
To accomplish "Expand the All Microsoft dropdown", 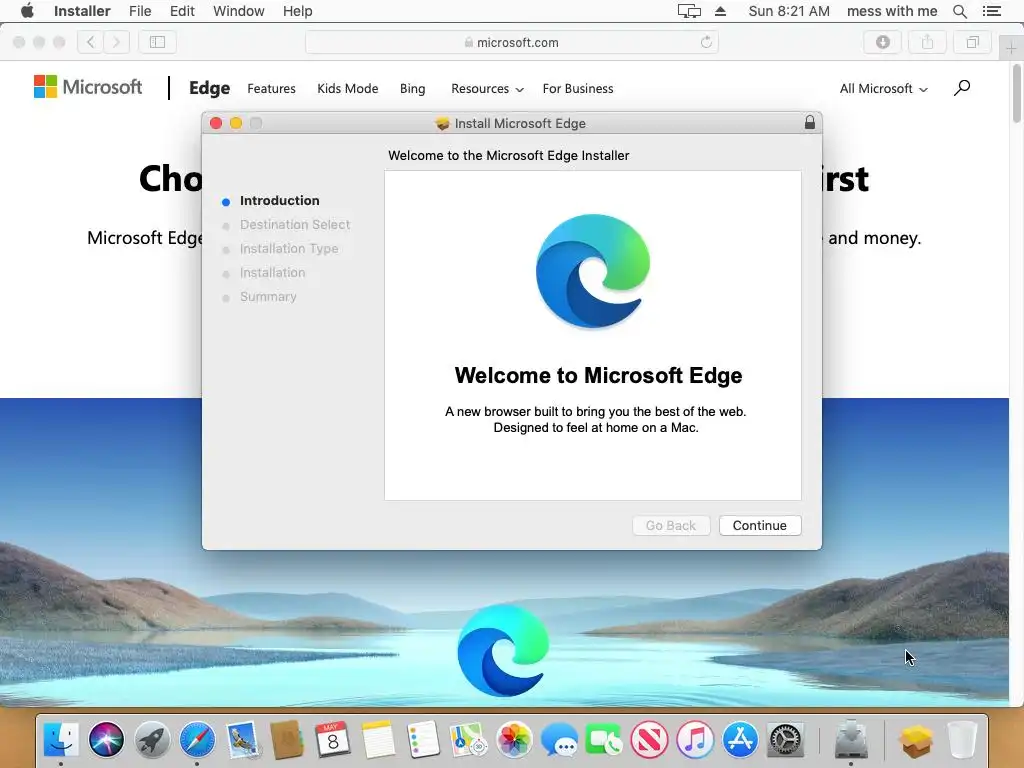I will [x=884, y=88].
